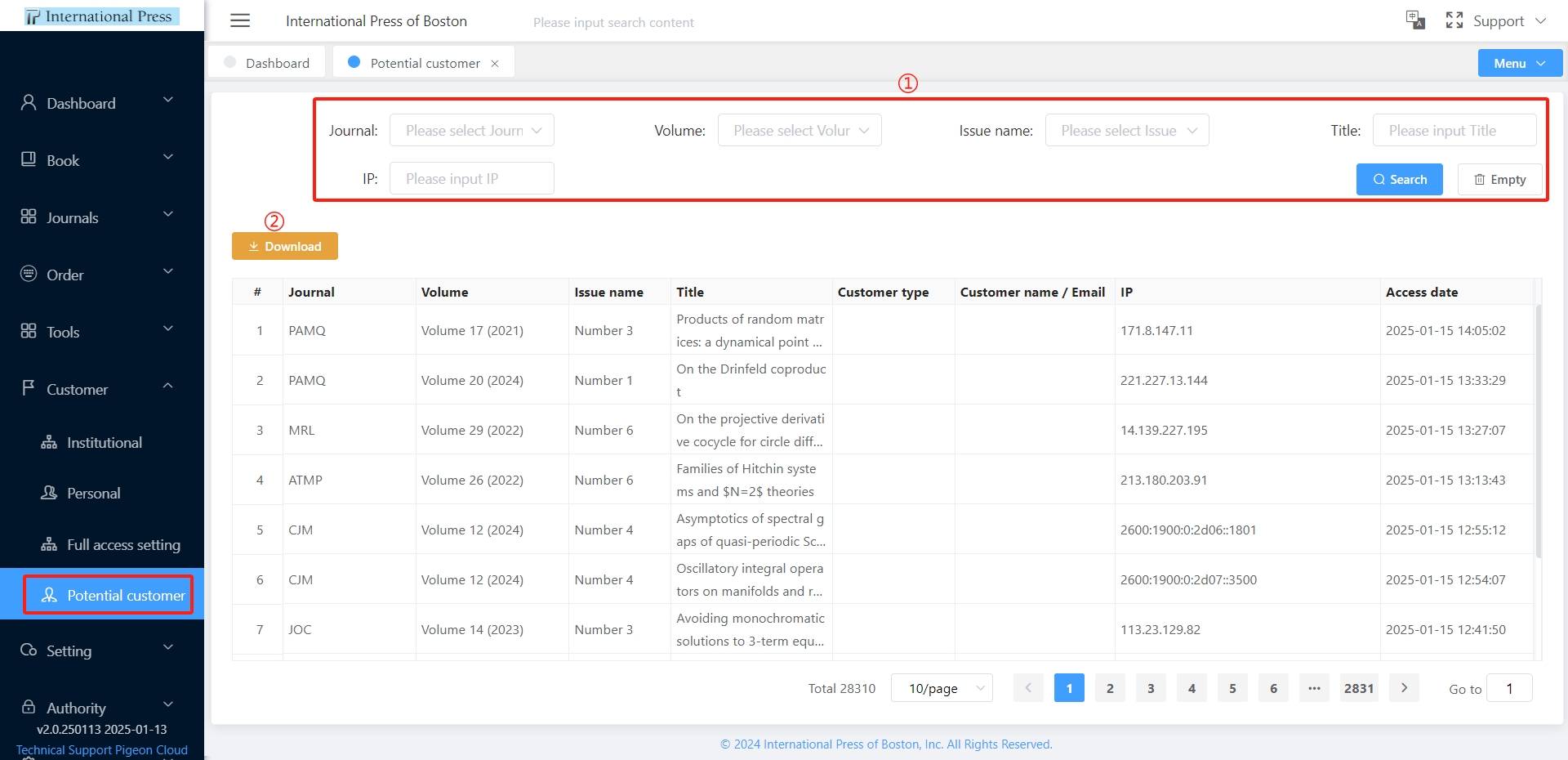1568x760 pixels.
Task: Click the International Press logo
Action: [102, 16]
